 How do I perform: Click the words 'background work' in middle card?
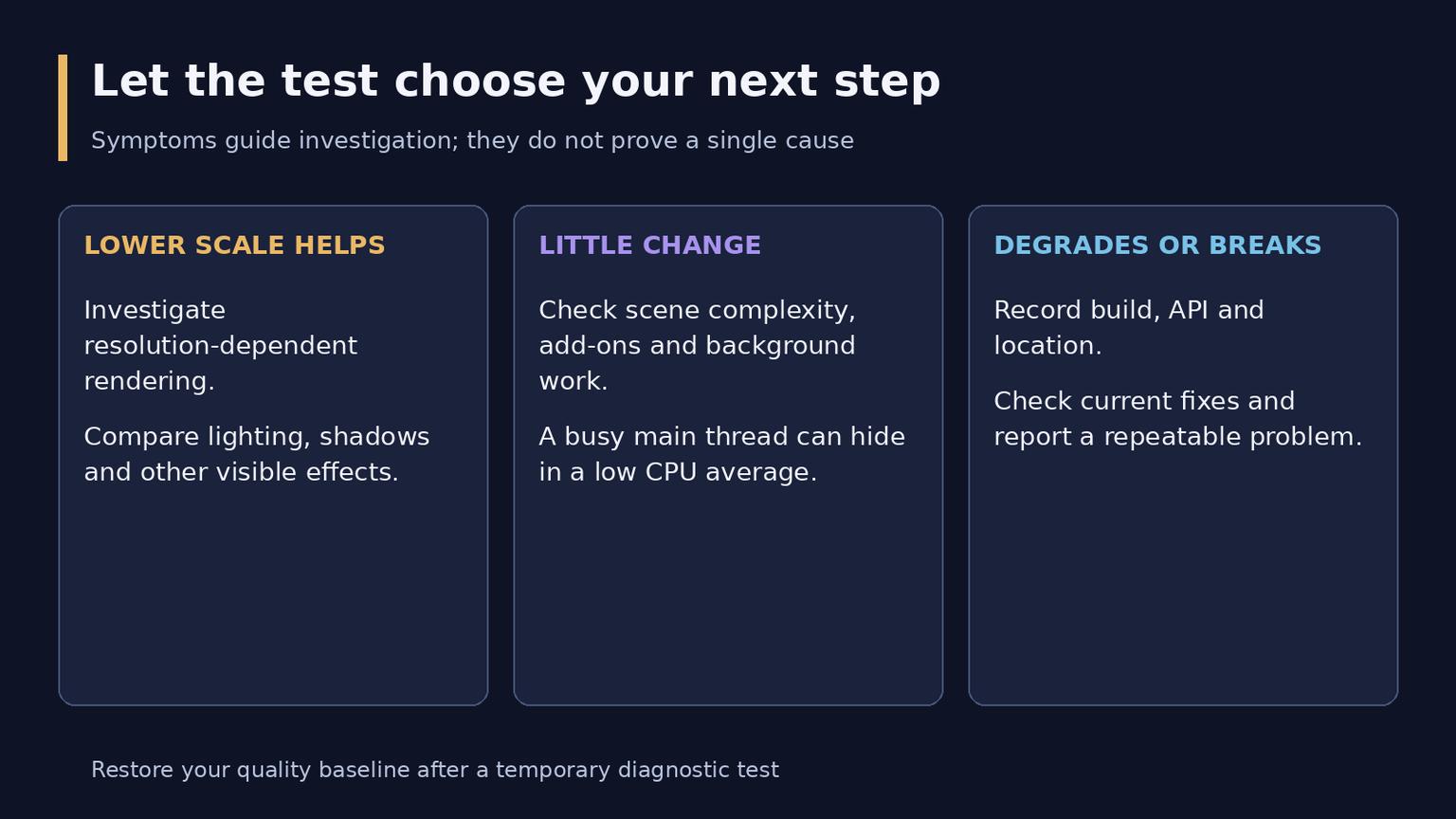pyautogui.click(x=697, y=364)
